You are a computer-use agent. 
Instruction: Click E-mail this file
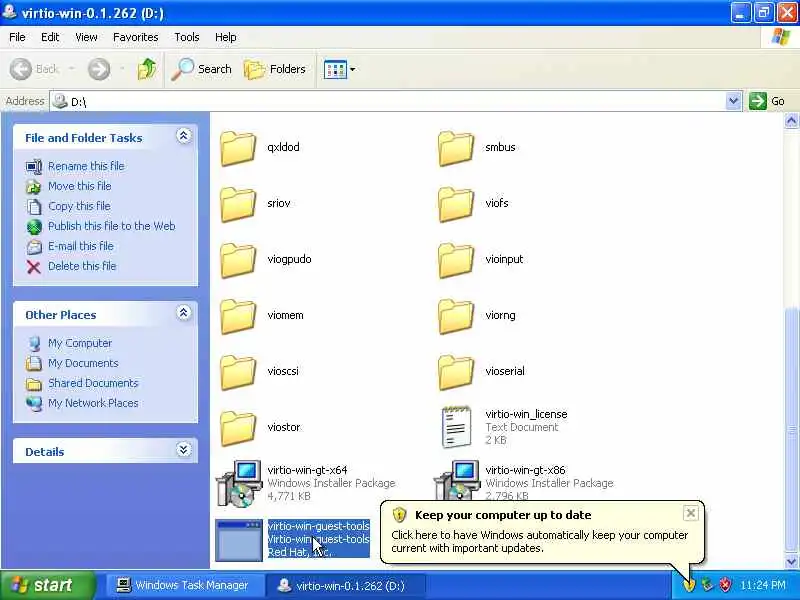[x=81, y=246]
